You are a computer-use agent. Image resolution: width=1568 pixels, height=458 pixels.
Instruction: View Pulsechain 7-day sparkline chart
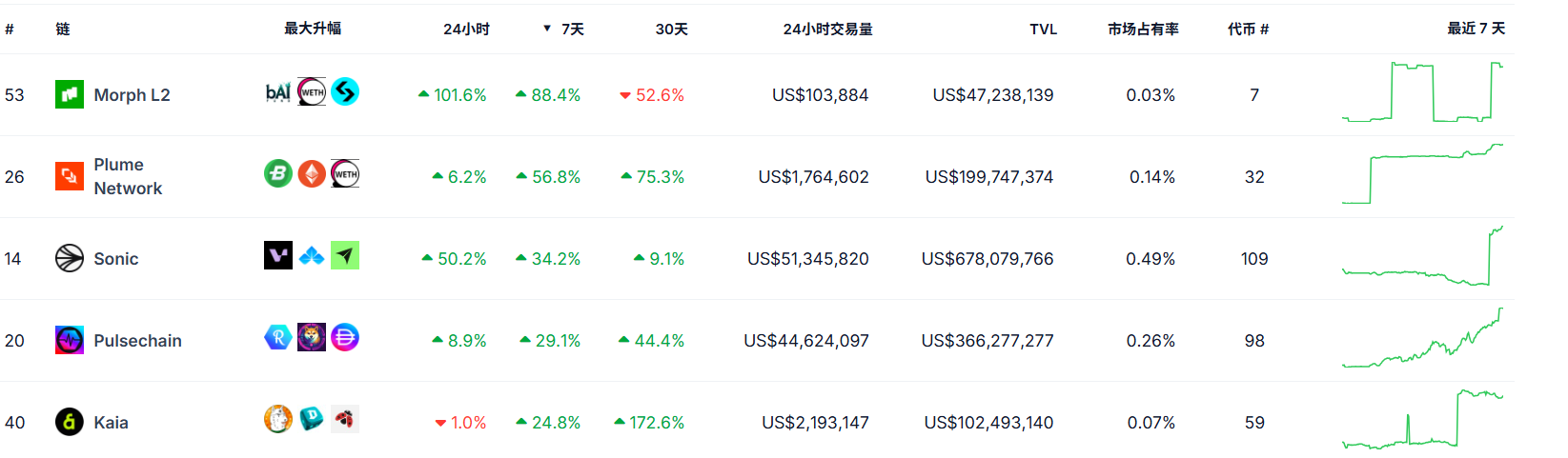[1422, 340]
